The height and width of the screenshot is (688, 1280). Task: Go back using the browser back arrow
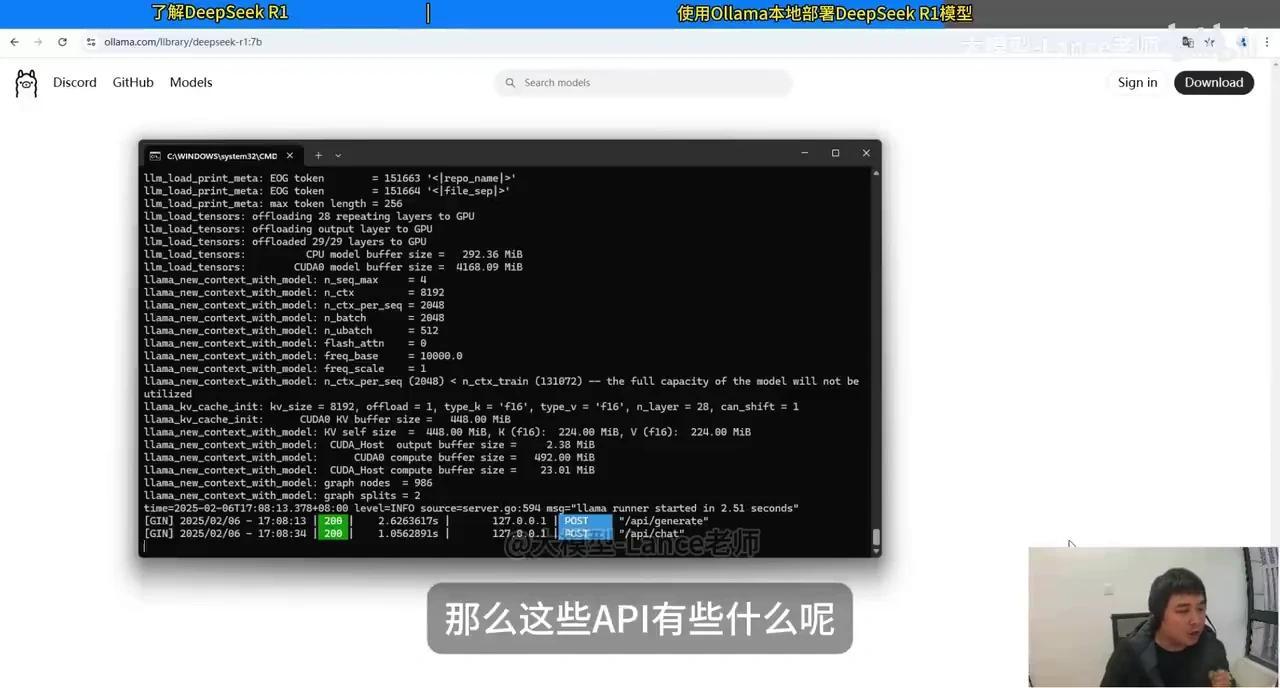click(14, 41)
